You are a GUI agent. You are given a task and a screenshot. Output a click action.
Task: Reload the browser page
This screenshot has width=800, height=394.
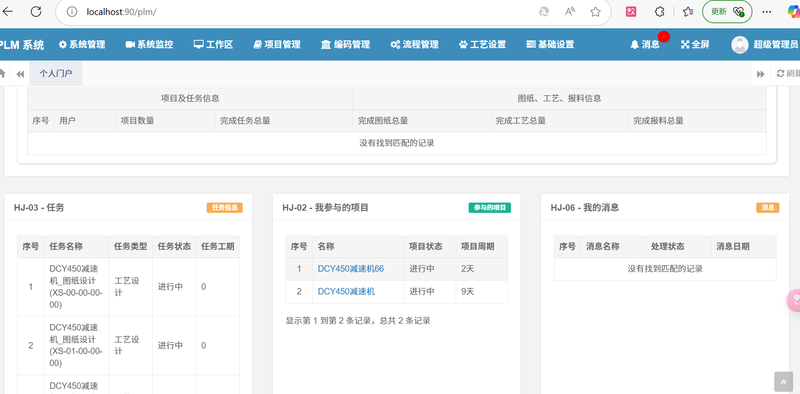pyautogui.click(x=36, y=12)
